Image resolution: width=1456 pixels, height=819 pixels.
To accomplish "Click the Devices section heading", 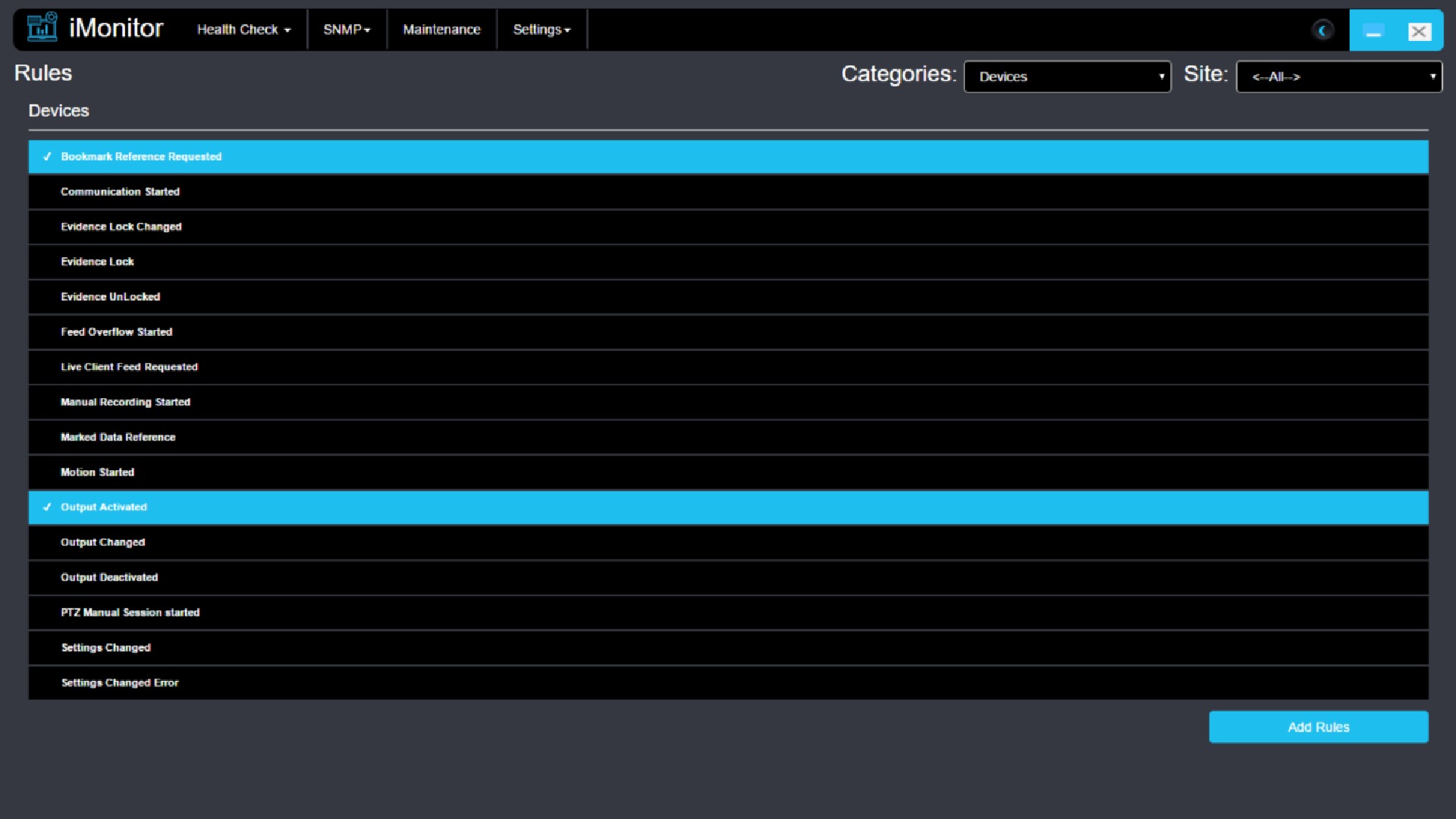I will [x=58, y=111].
